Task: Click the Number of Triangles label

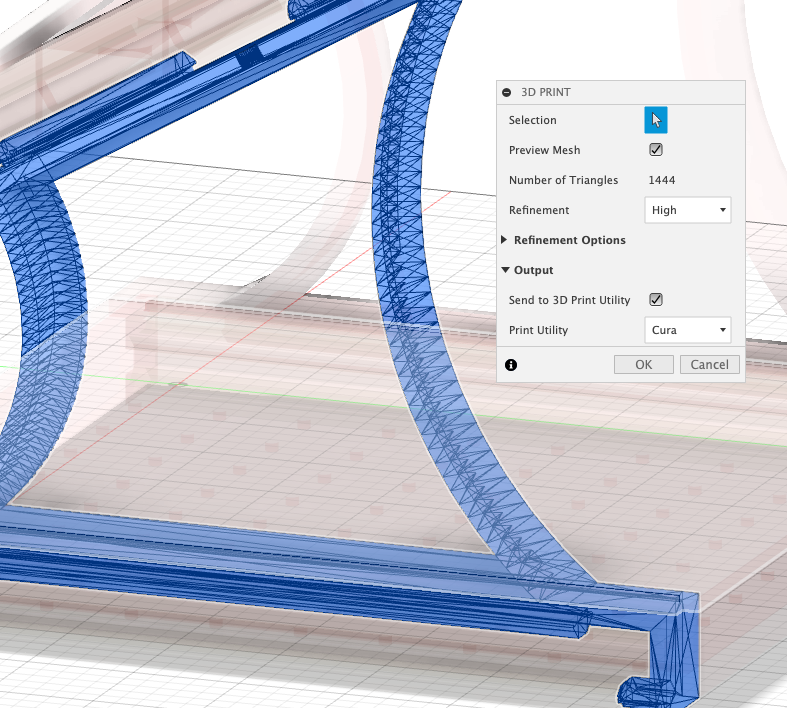Action: click(x=563, y=180)
